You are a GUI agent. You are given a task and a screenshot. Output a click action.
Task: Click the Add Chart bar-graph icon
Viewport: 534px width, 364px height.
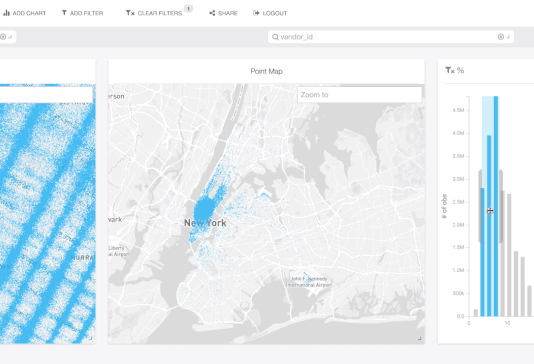point(6,13)
